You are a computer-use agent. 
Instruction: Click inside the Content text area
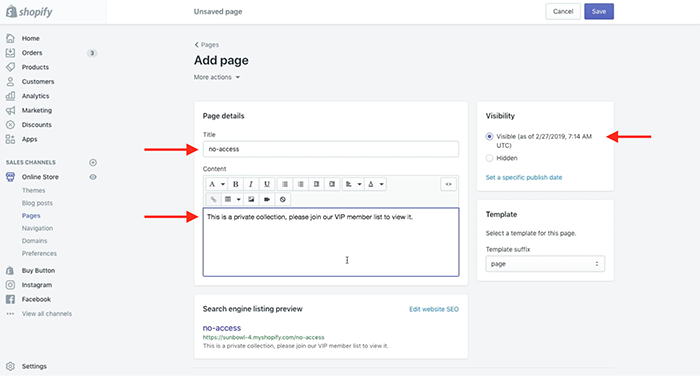(x=331, y=242)
